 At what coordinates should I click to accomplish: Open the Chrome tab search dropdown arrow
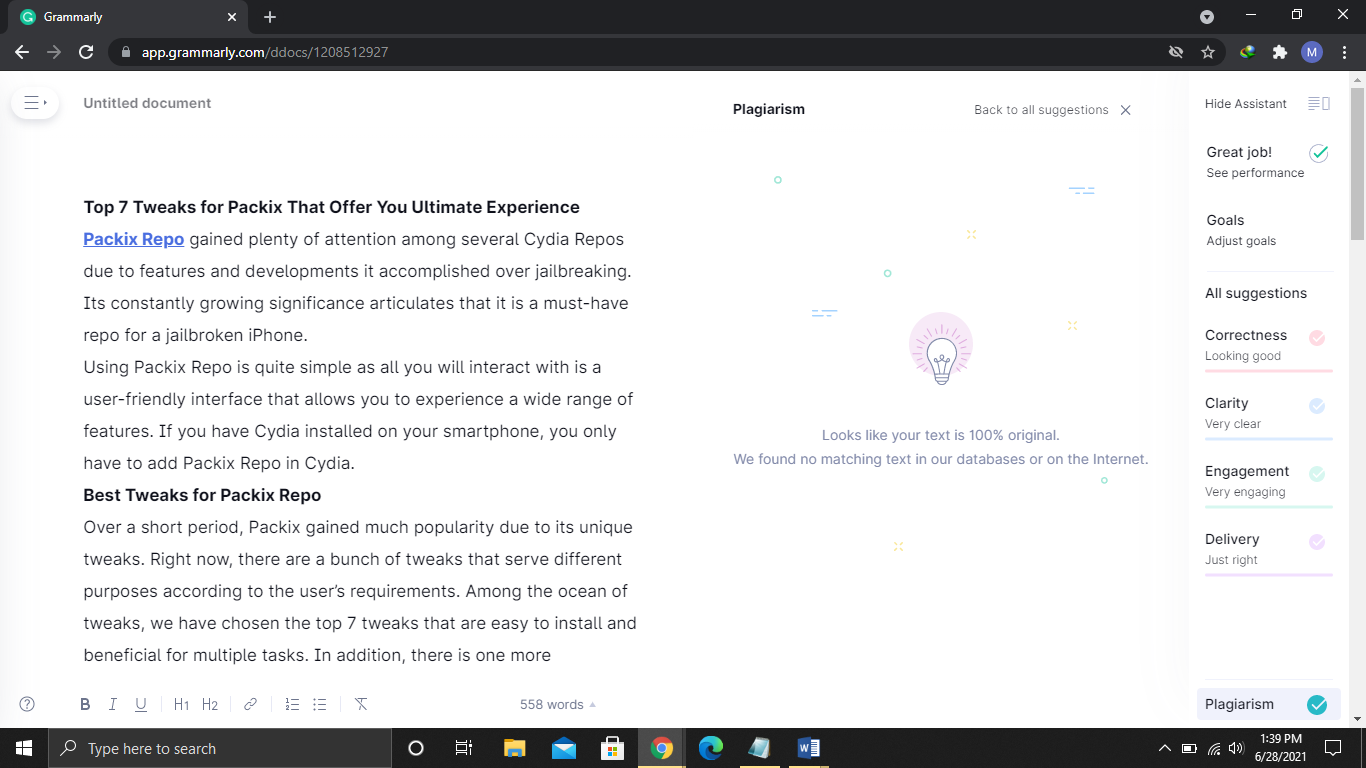(x=1207, y=17)
